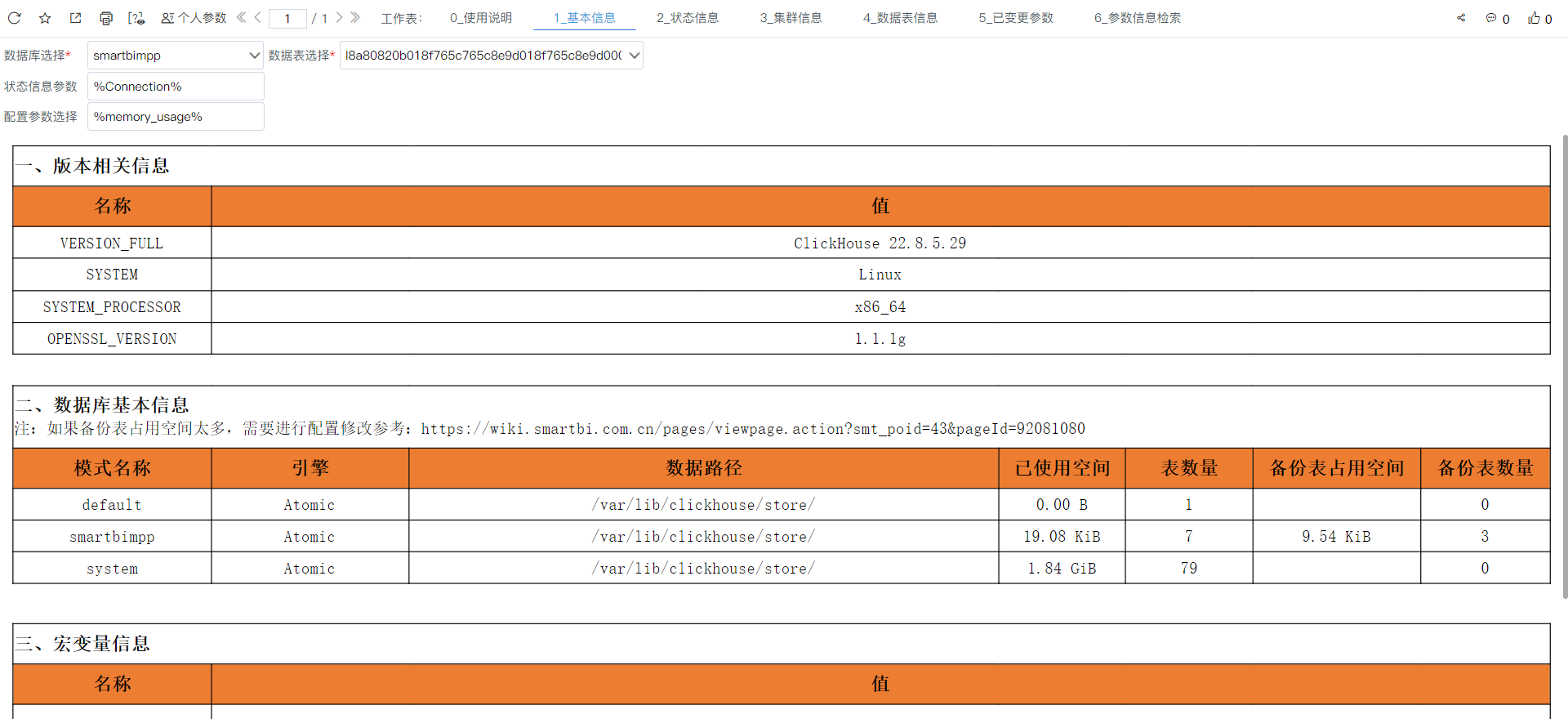This screenshot has height=719, width=1568.
Task: Click the 19.08 KiB used space cell
Action: (1062, 537)
